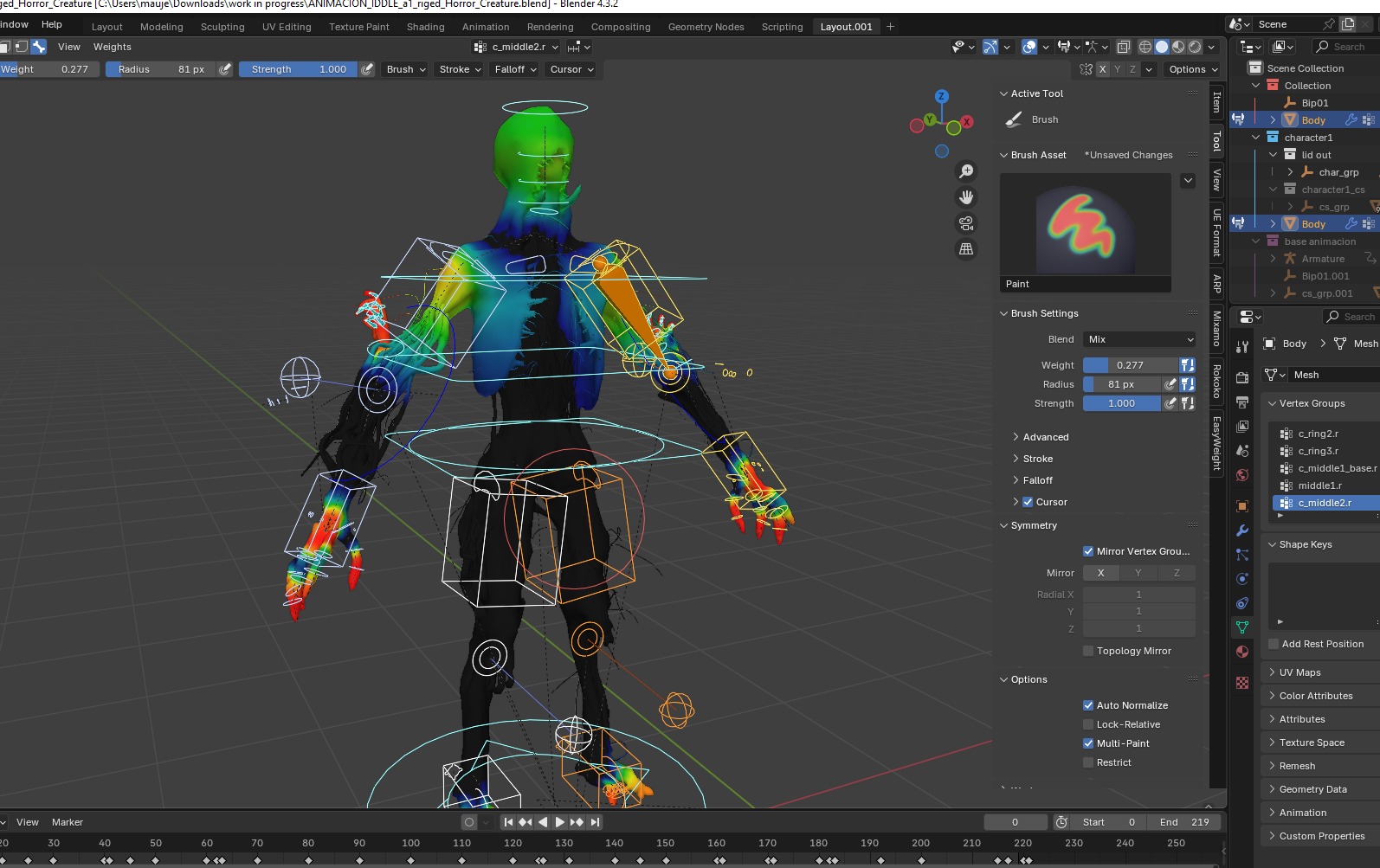Open the Texture properties tab icon
Viewport: 1380px width, 868px height.
[1242, 682]
